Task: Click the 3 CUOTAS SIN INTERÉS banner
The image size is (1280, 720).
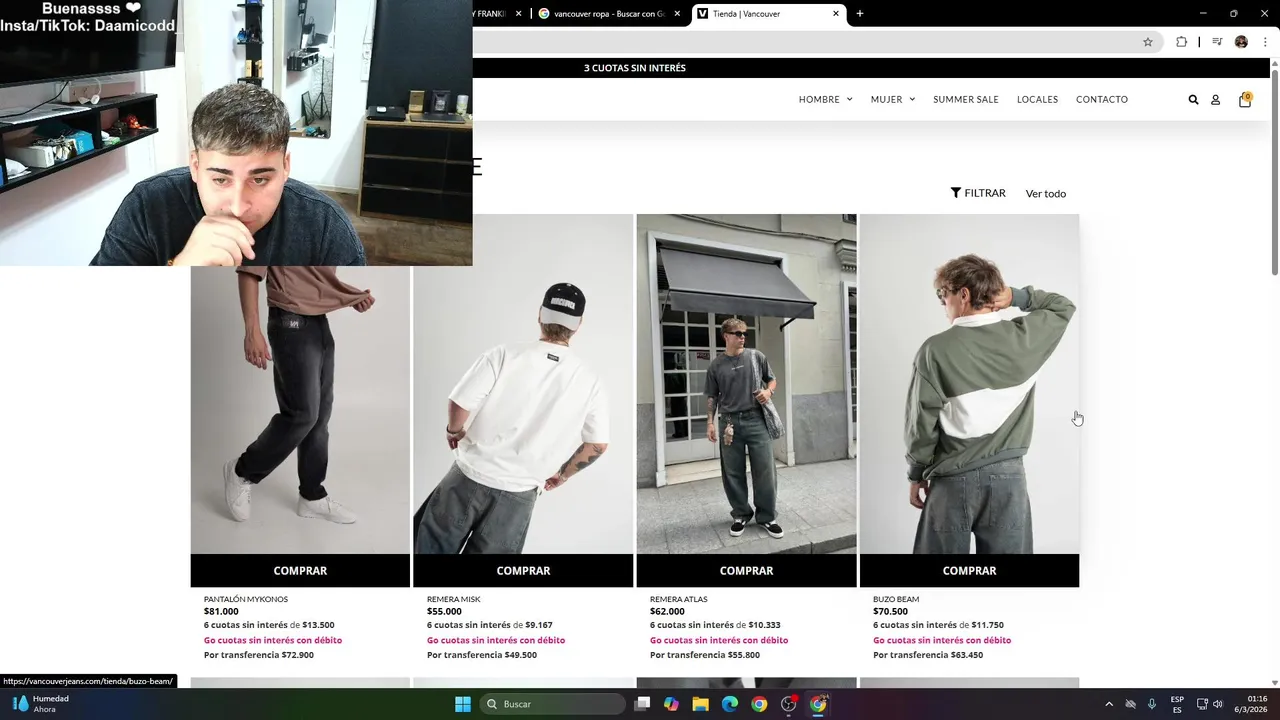Action: [x=635, y=68]
